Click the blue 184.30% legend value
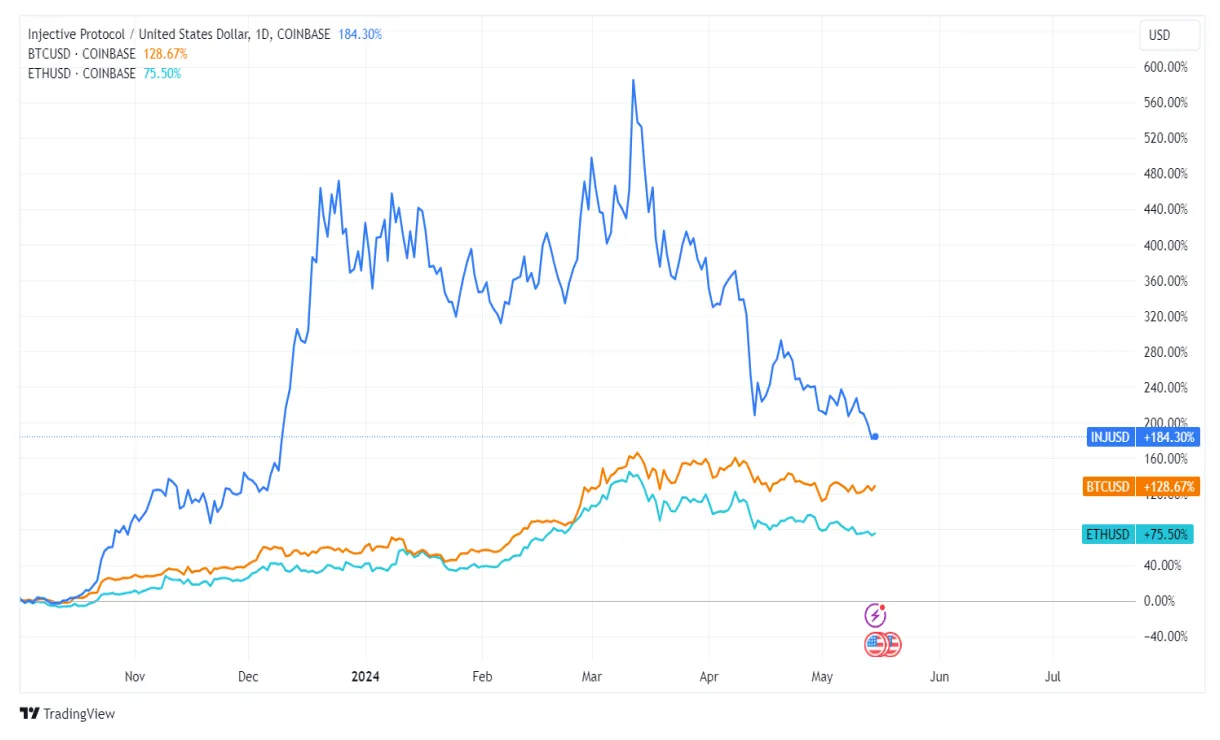This screenshot has height=740, width=1220. click(360, 34)
